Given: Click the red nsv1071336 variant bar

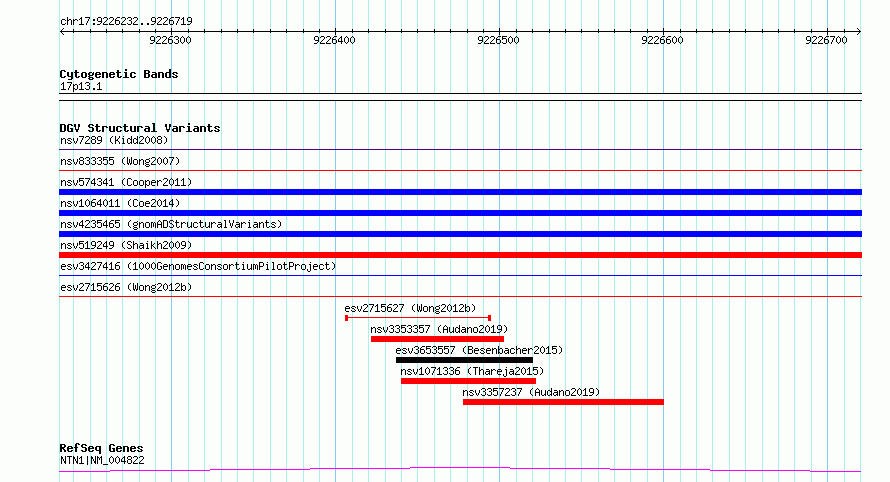Looking at the screenshot, I should (x=468, y=381).
